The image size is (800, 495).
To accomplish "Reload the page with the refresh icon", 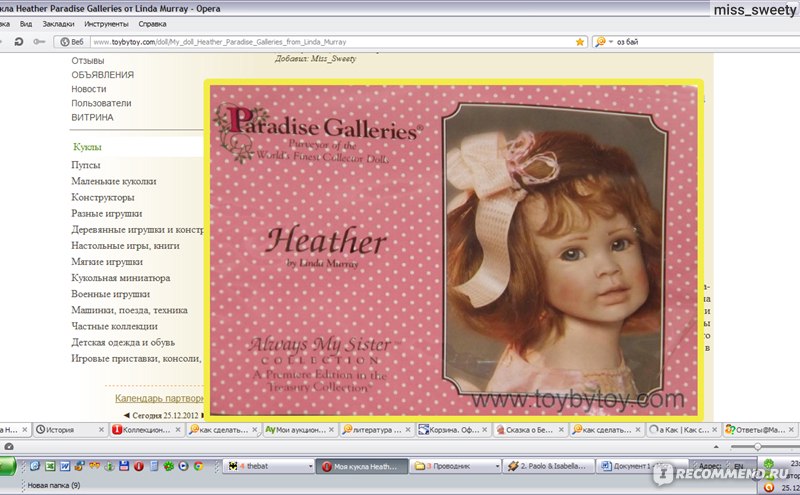I will click(x=19, y=42).
